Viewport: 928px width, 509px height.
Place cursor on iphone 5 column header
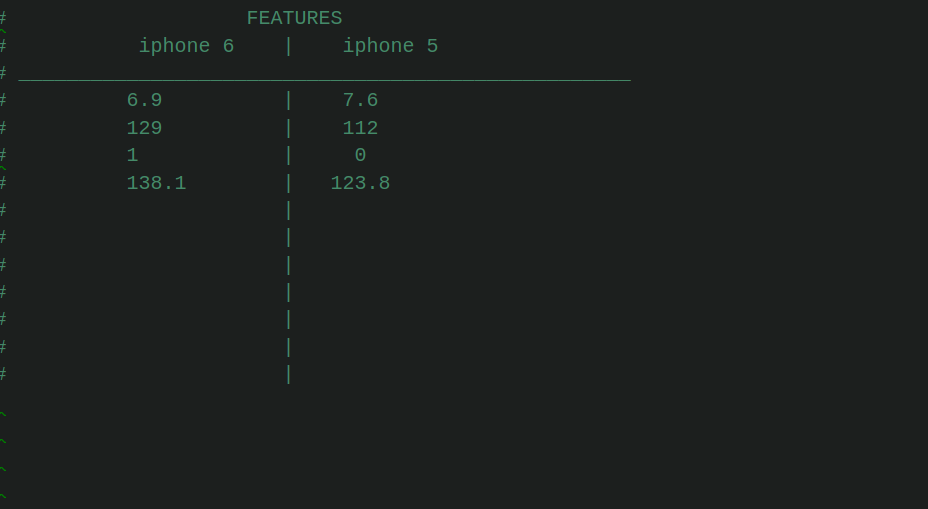pyautogui.click(x=391, y=46)
